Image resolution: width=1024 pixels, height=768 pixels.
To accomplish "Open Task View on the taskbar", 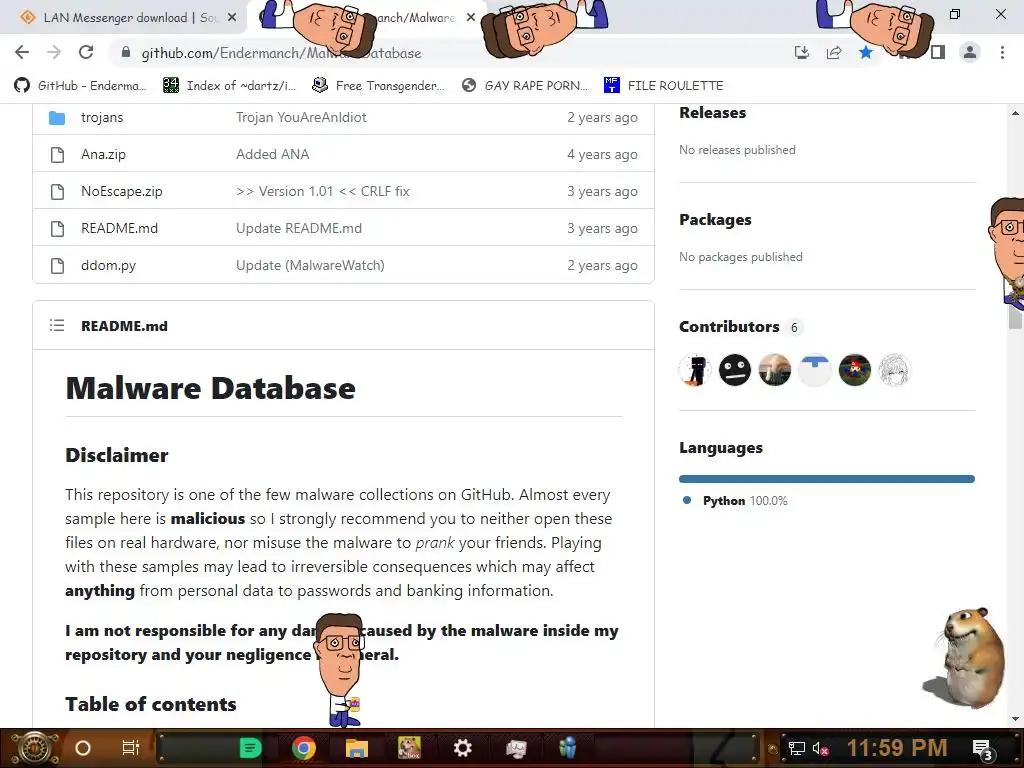I will pos(131,748).
